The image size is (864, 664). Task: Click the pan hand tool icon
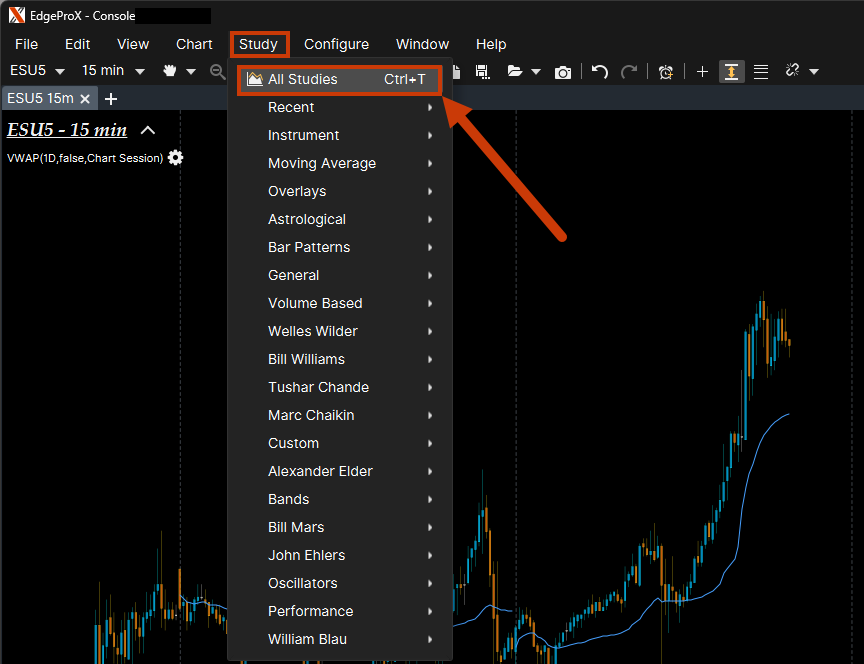coord(171,71)
